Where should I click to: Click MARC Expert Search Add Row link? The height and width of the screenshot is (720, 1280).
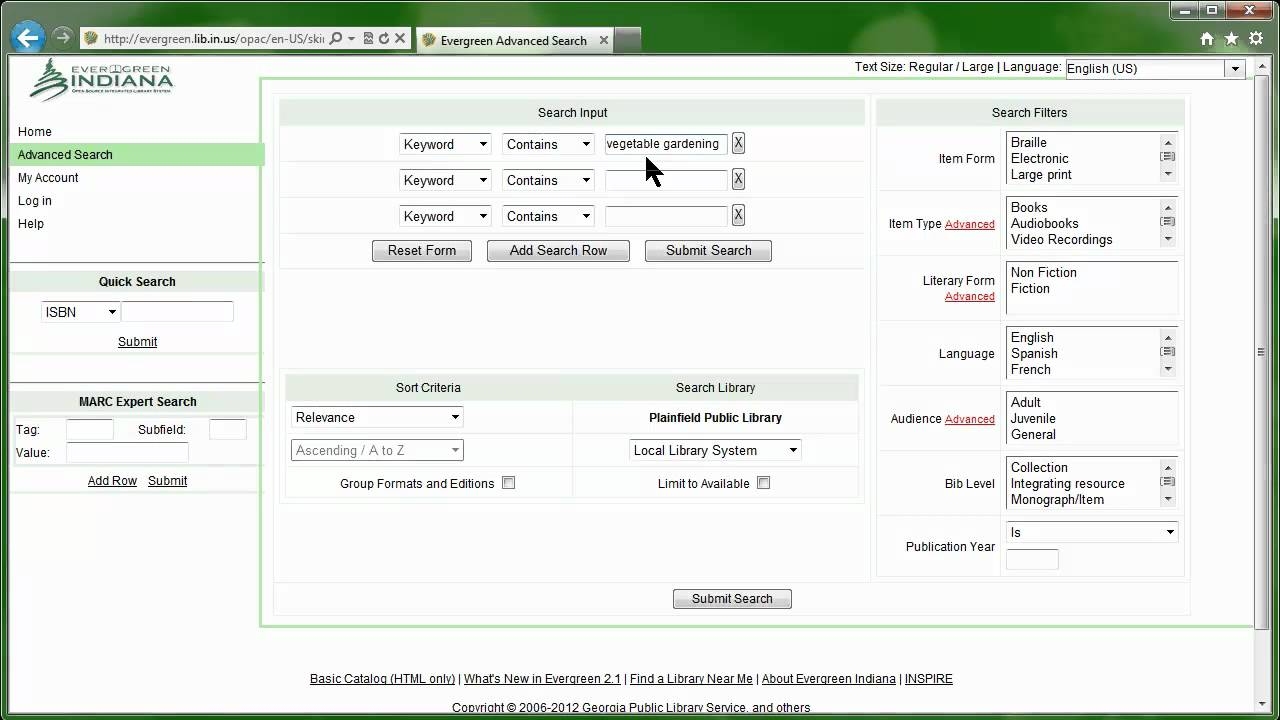tap(112, 480)
